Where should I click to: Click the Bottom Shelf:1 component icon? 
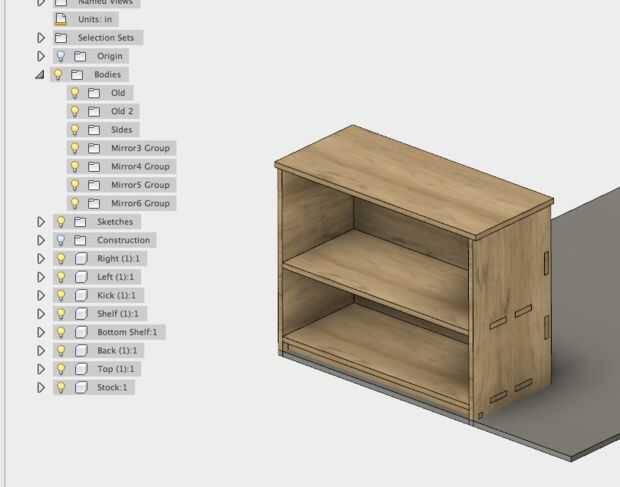[x=81, y=332]
